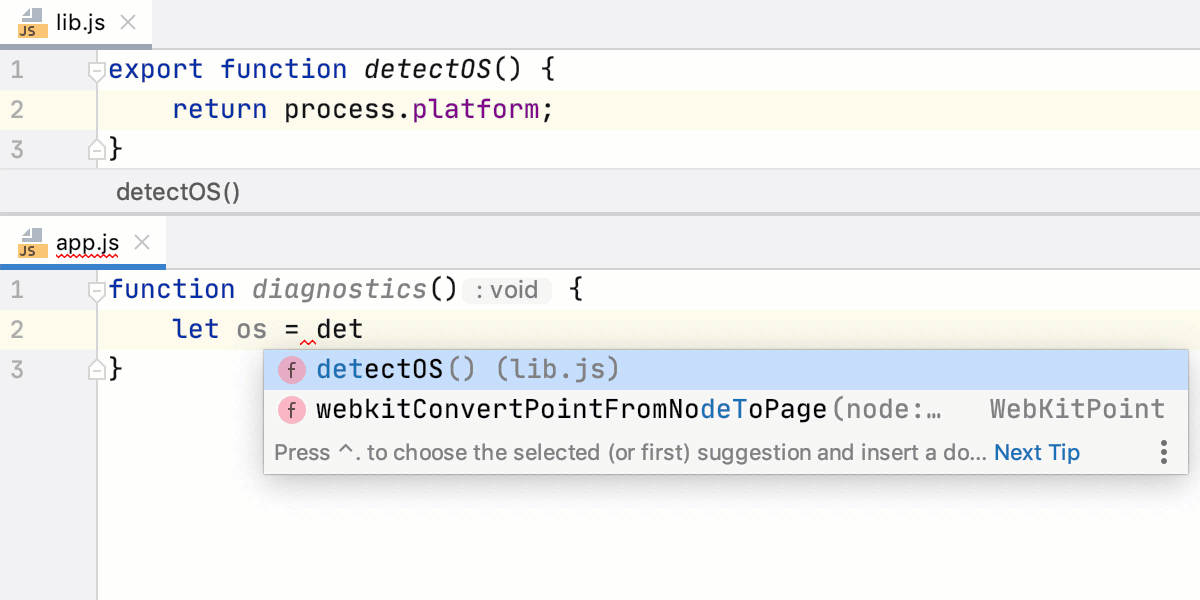
Task: Switch to the app.js editor tab
Action: point(88,242)
